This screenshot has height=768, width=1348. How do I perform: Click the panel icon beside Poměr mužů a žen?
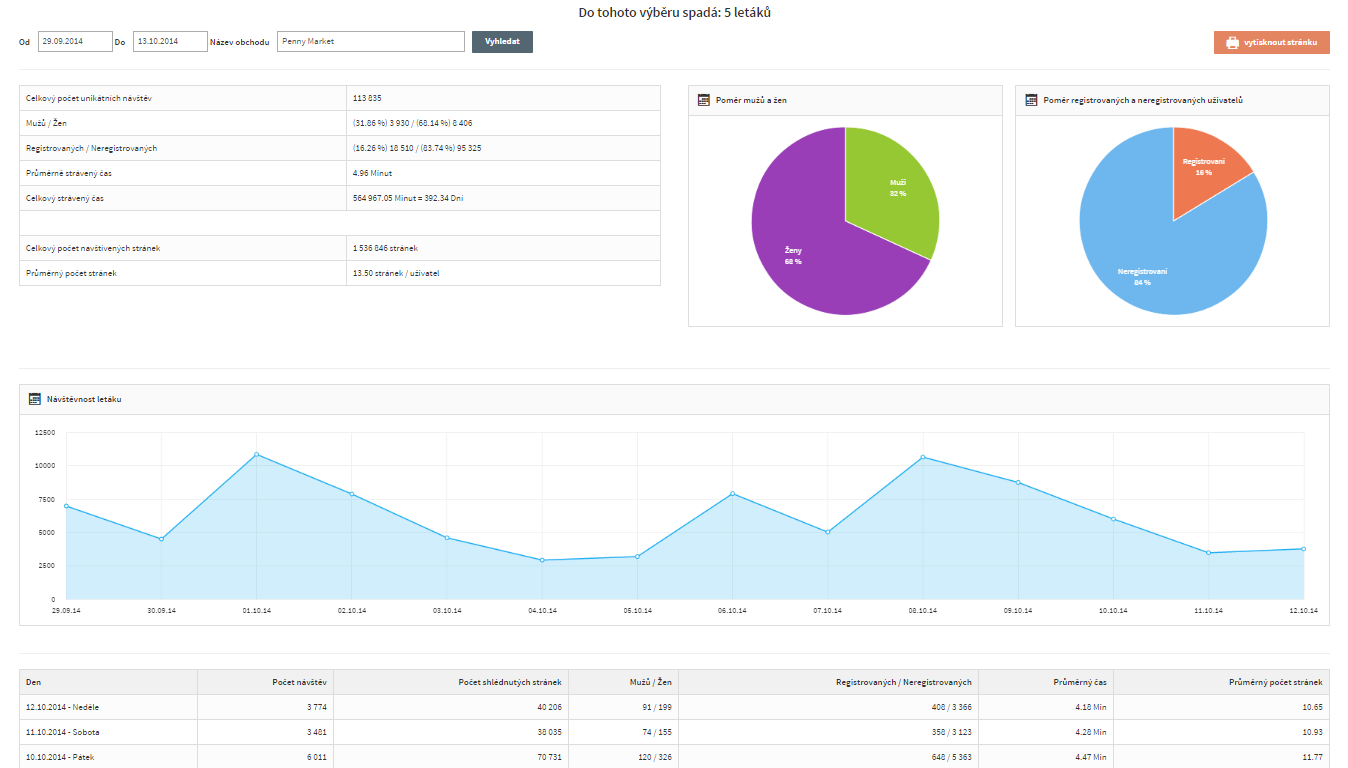[x=704, y=100]
